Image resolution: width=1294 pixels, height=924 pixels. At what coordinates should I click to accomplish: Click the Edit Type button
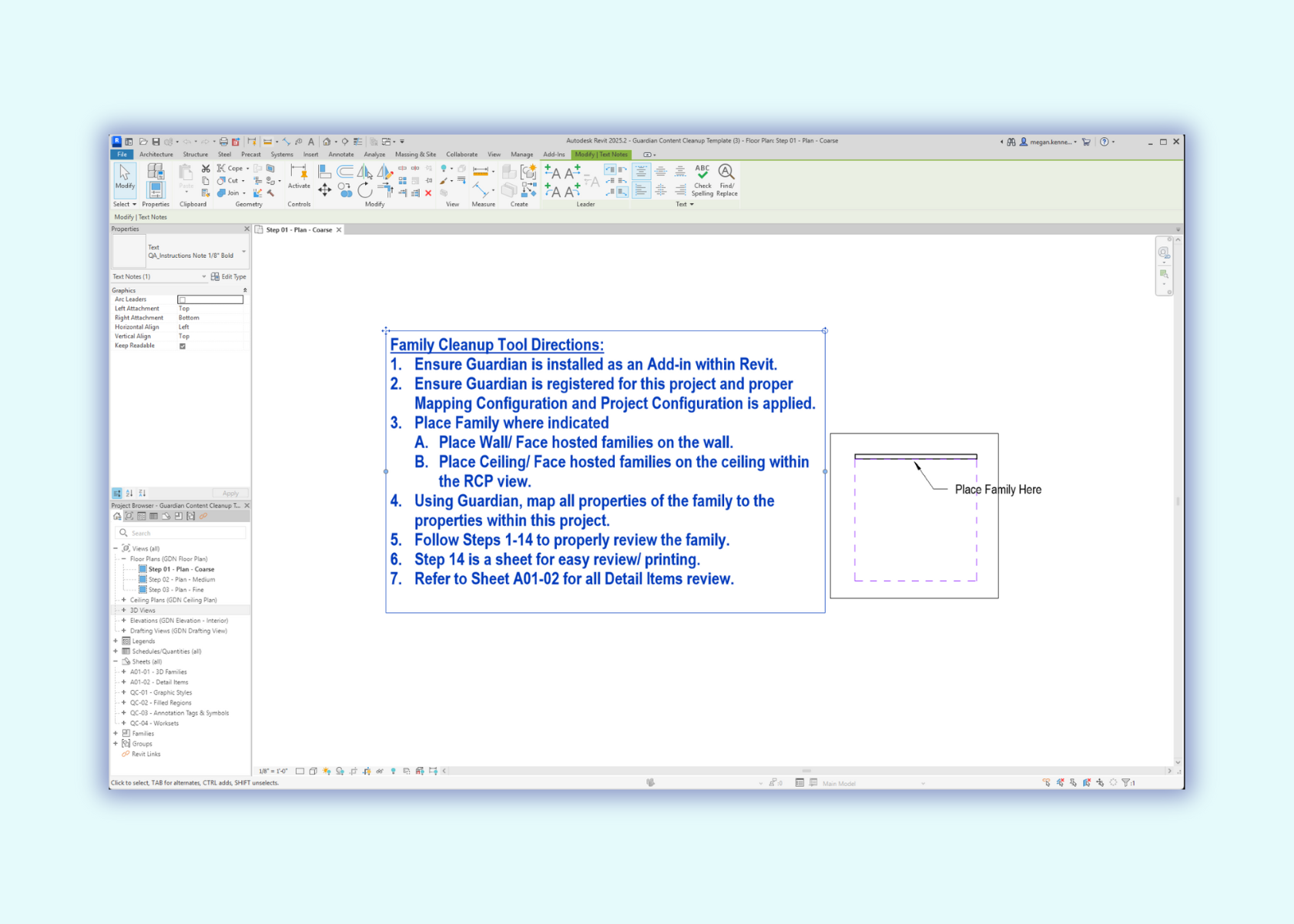[229, 276]
